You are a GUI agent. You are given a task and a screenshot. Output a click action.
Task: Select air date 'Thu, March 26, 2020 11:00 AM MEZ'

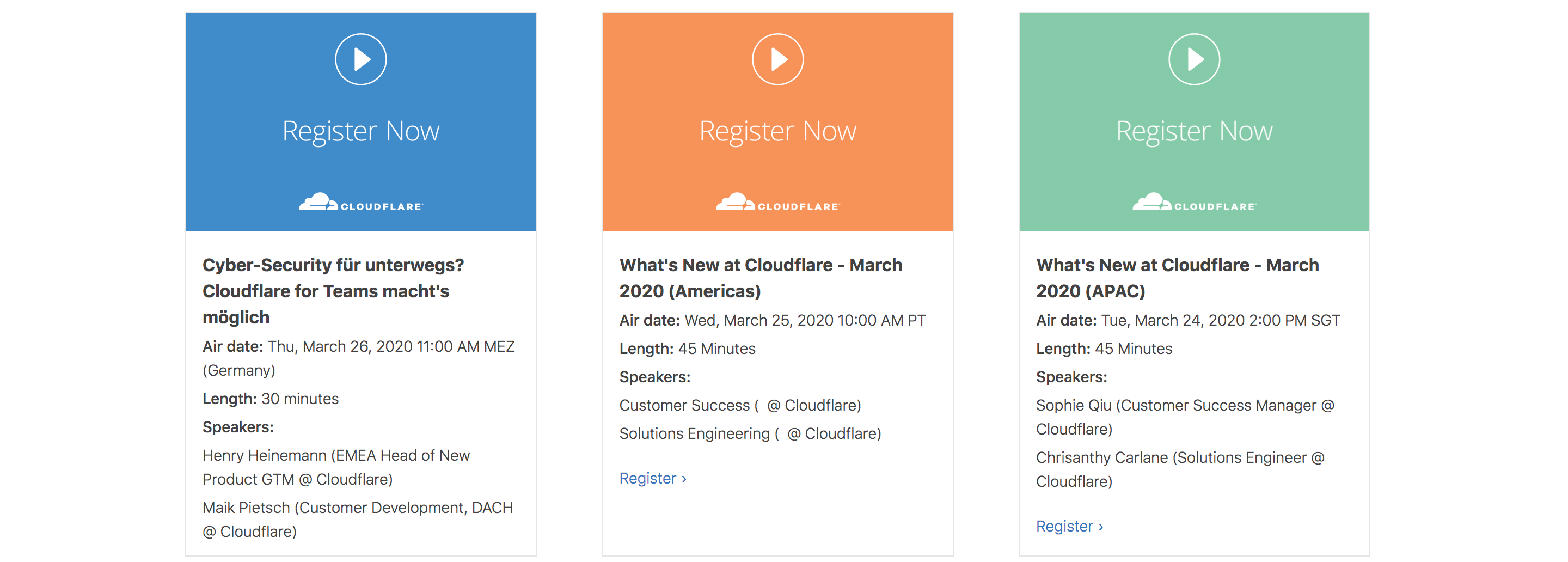point(391,347)
